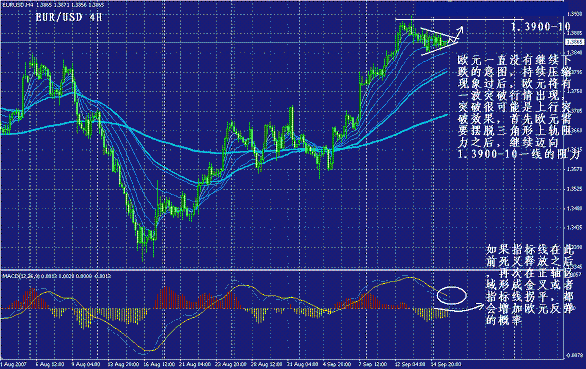Click the "1.3900-10" resistance label
This screenshot has width=586, height=369.
pyautogui.click(x=540, y=26)
